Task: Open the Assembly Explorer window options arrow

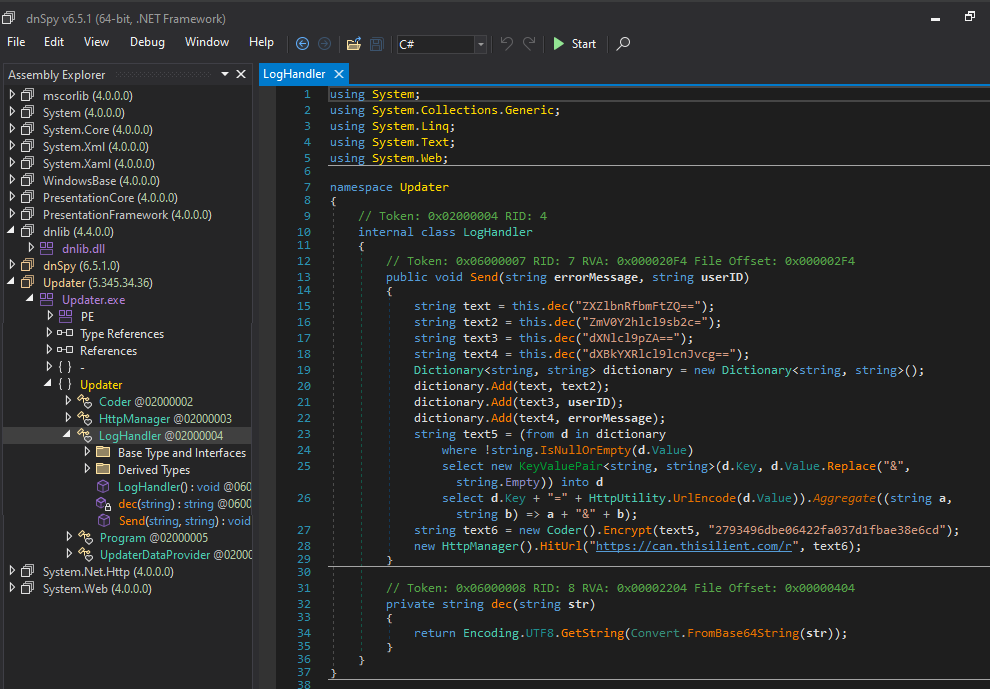Action: (225, 75)
